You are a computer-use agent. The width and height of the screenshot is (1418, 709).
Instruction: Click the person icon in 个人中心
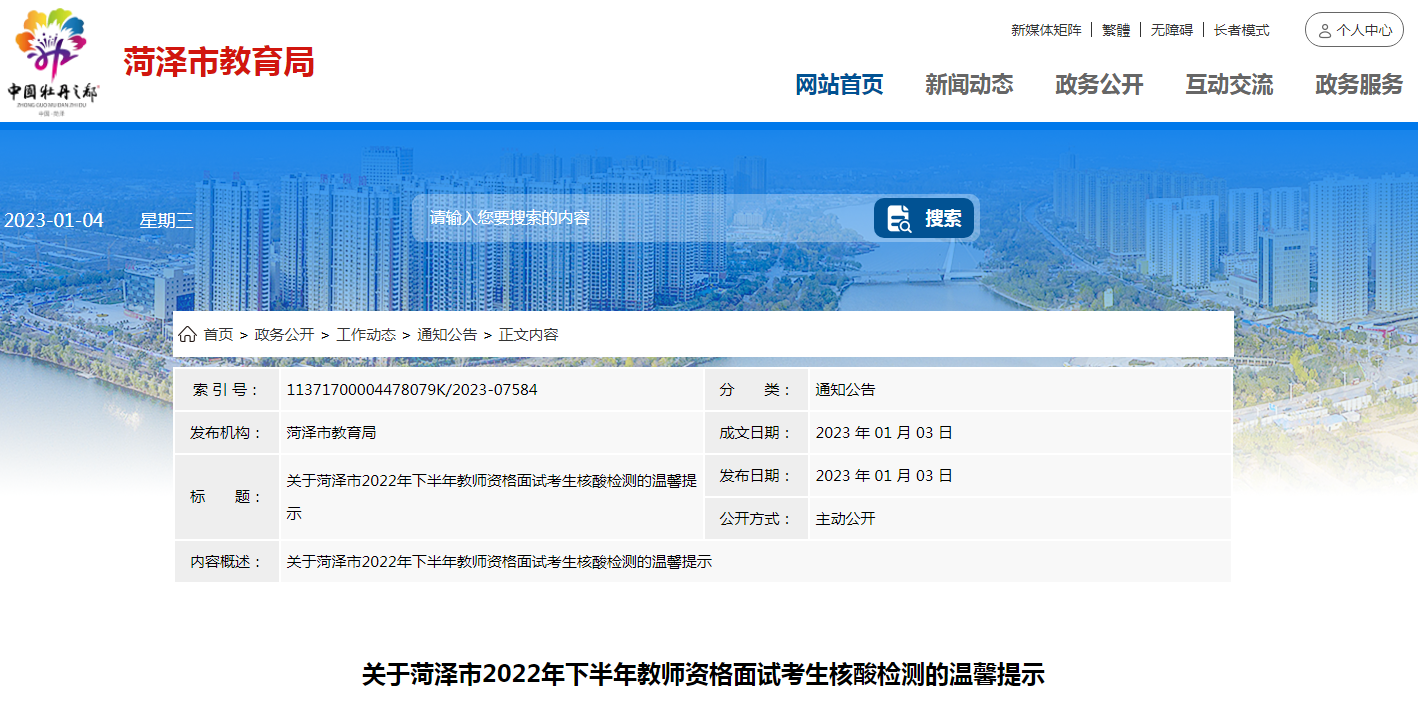tap(1324, 31)
